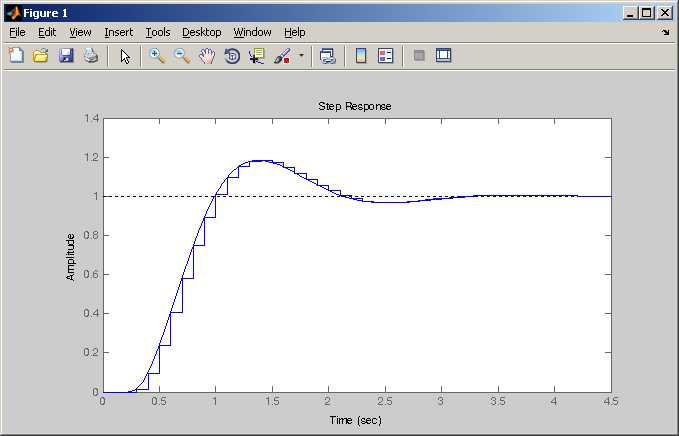Viewport: 679px width, 436px height.
Task: Open the Insert menu
Action: tap(118, 32)
